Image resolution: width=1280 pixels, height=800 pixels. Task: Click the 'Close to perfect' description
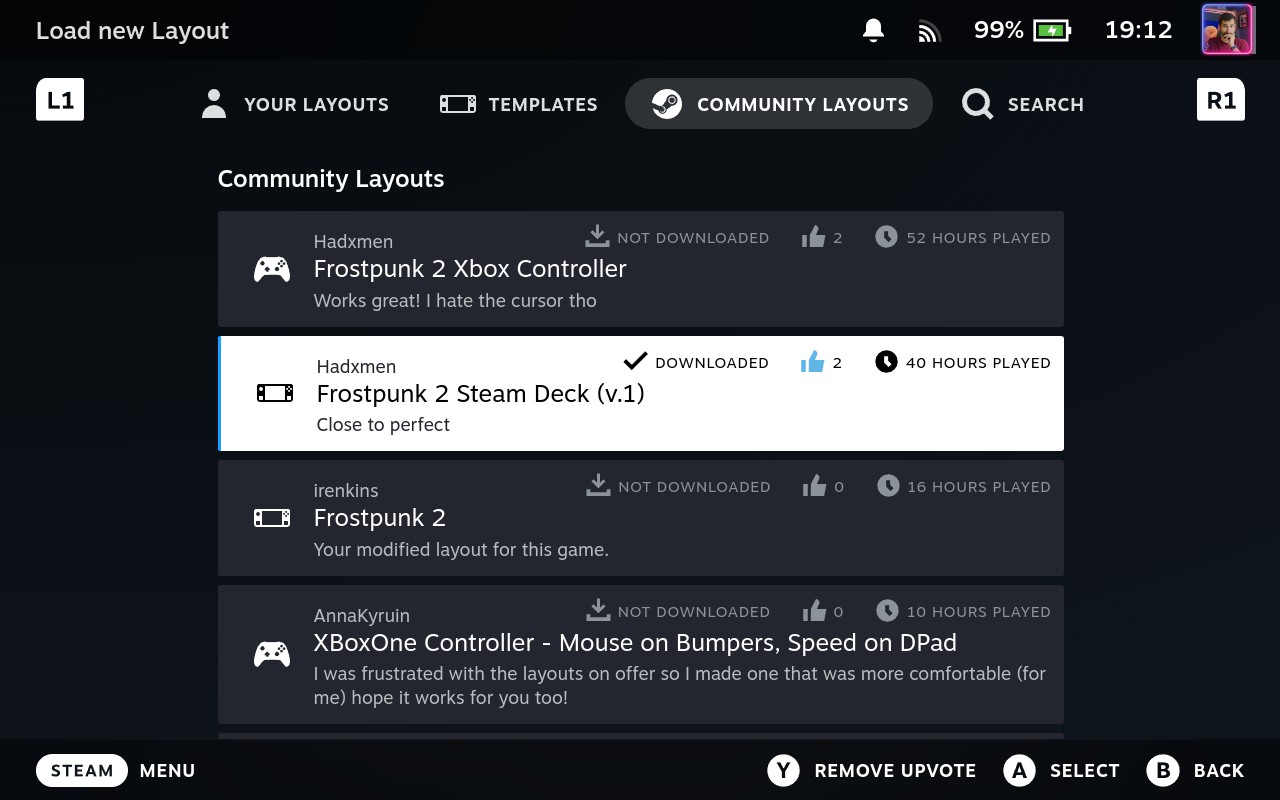pos(383,425)
